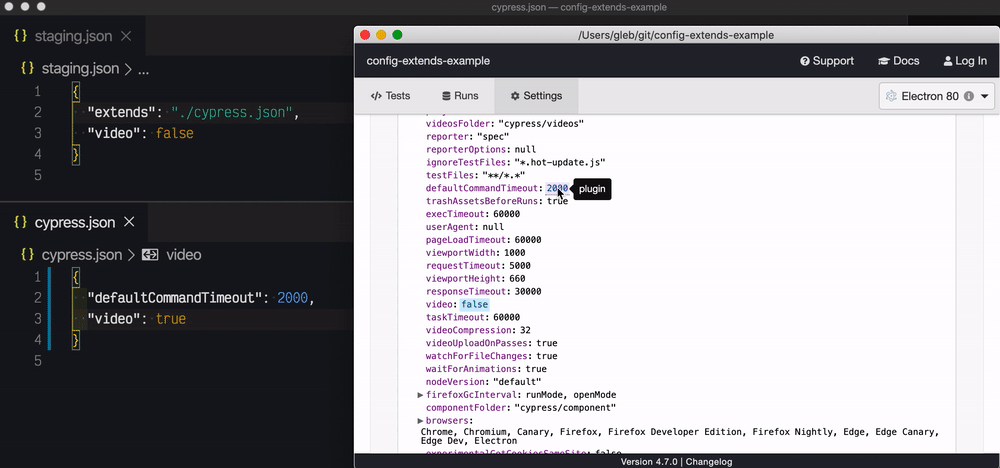Click the Runs tab database icon
This screenshot has height=468, width=1000.
point(446,96)
